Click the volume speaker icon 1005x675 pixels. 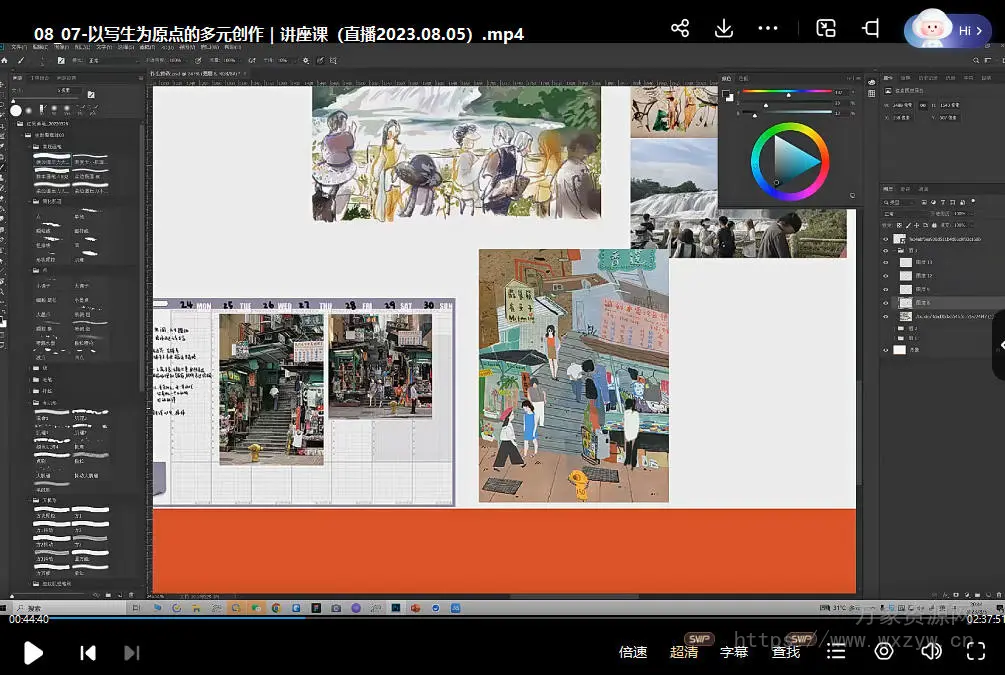pos(930,652)
